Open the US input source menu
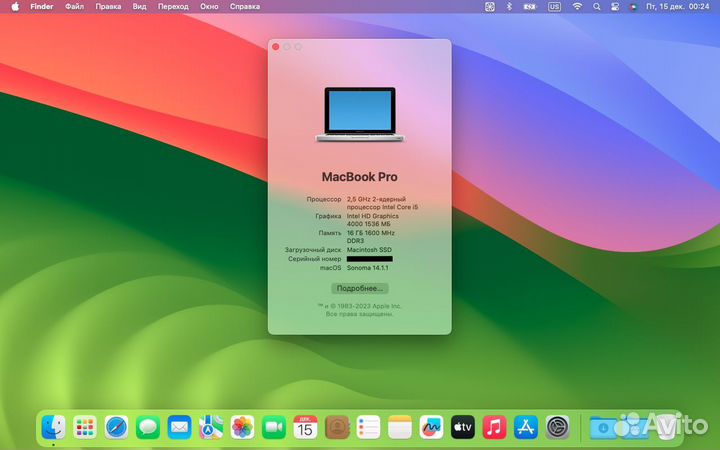Screen dimensions: 720x450 554,6
